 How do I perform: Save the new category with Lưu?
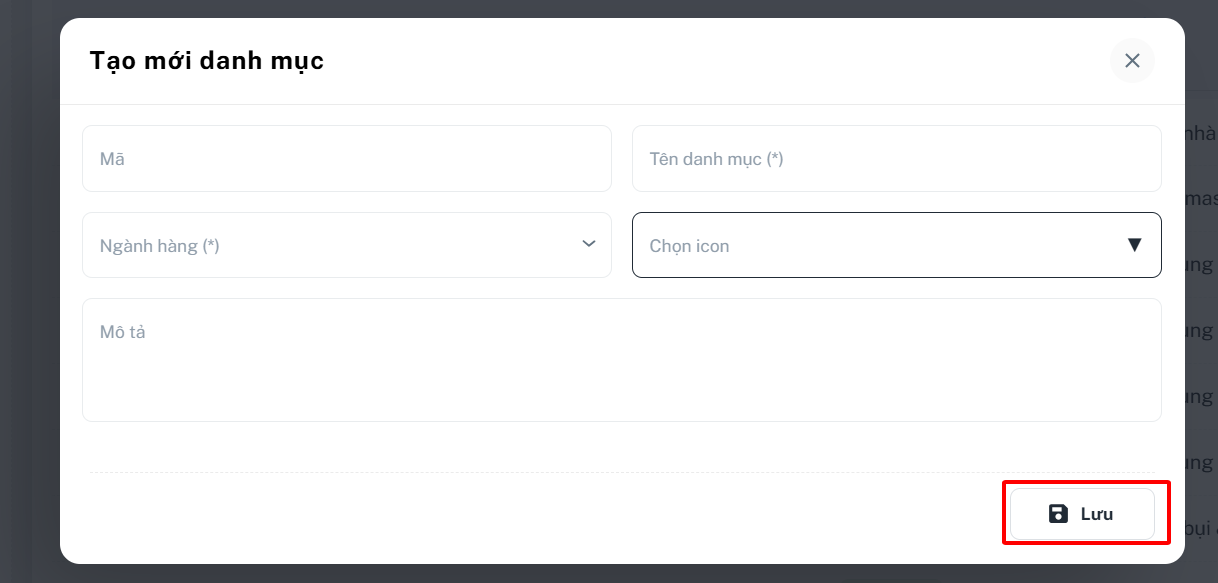1082,514
